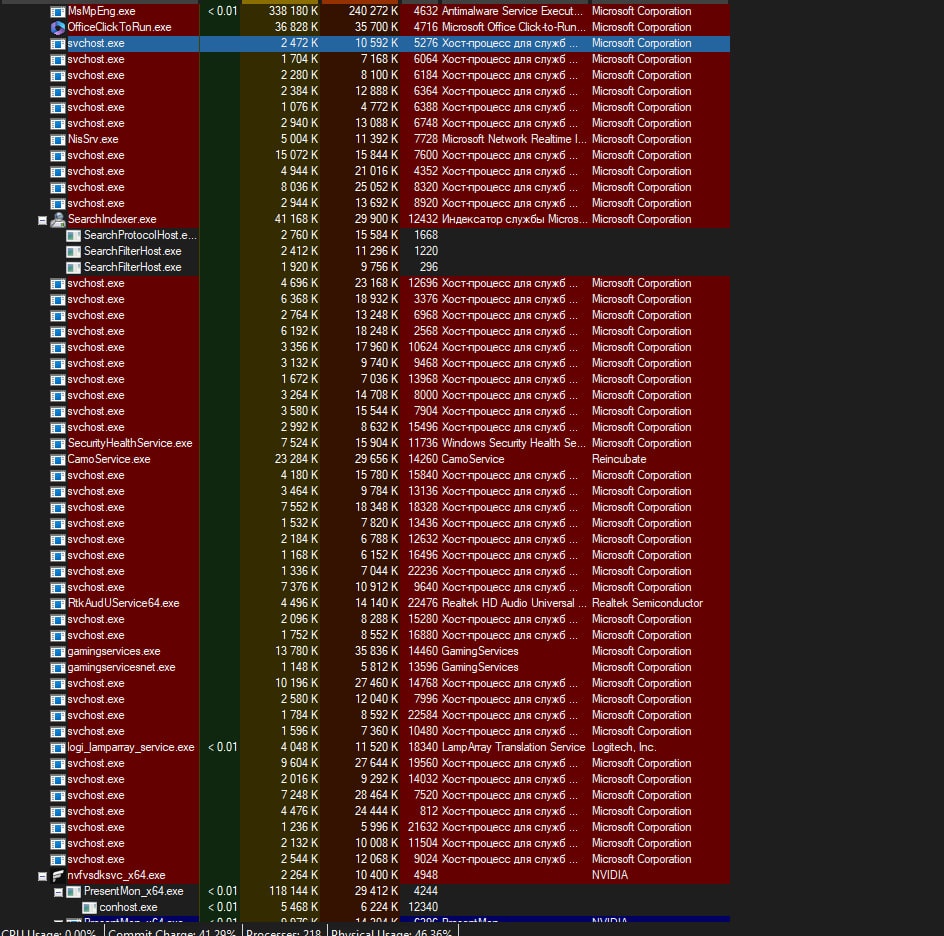Click 'Microsoft Network Realtime I...' description

[x=514, y=139]
